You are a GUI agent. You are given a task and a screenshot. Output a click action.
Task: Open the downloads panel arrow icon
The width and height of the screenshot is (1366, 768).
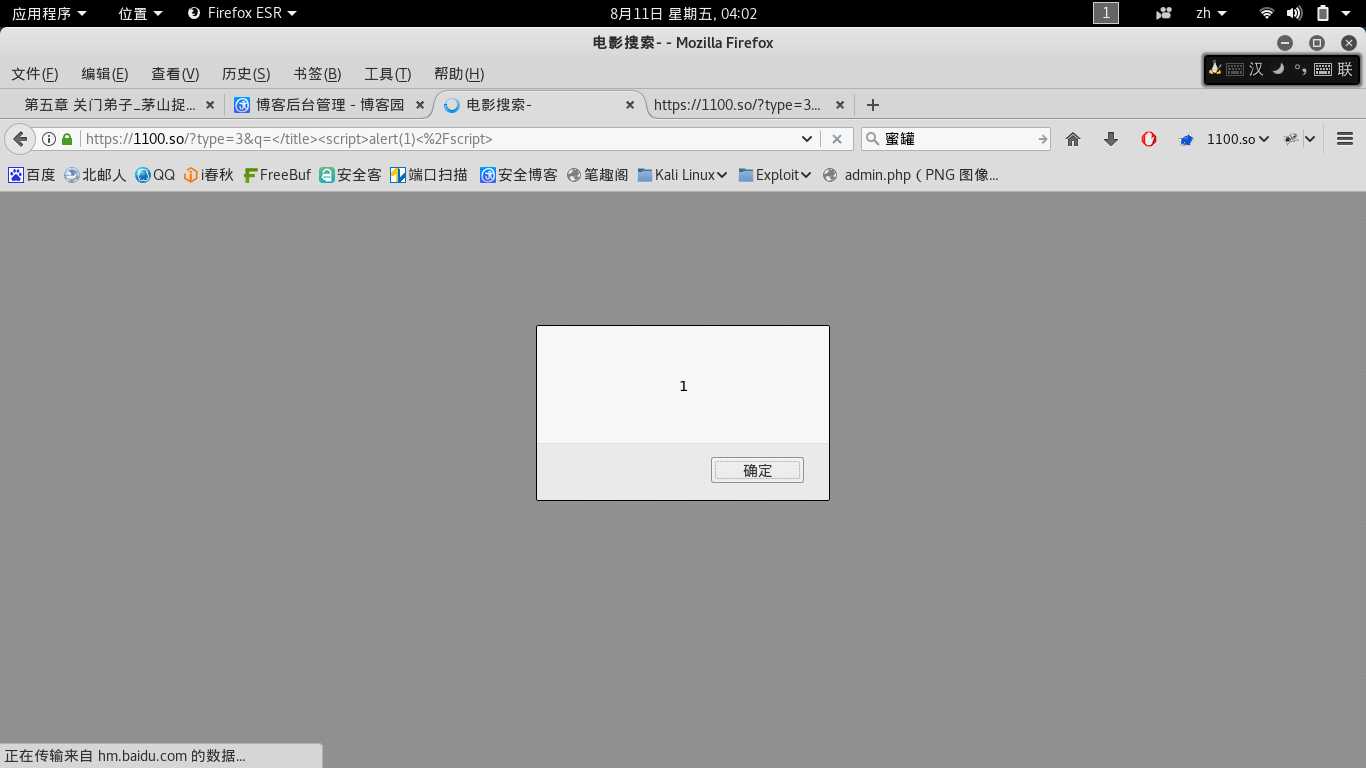1110,139
